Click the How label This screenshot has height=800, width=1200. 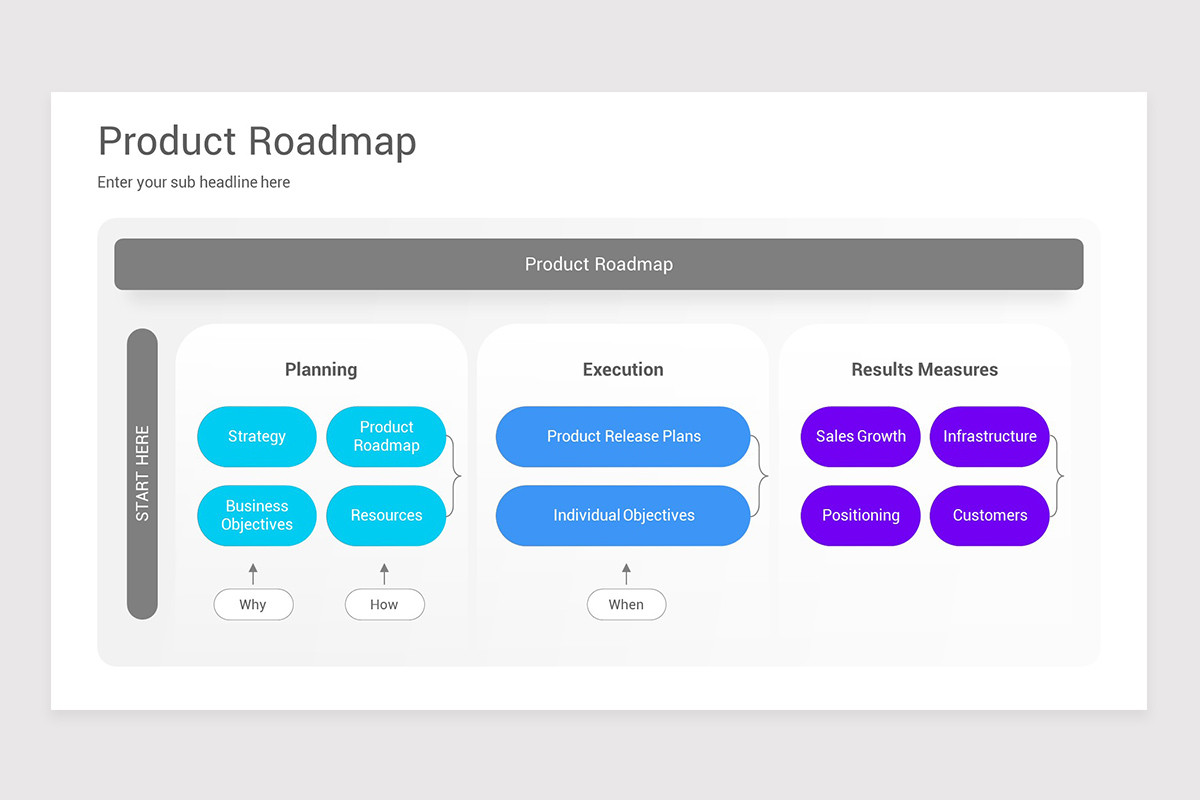click(x=385, y=604)
